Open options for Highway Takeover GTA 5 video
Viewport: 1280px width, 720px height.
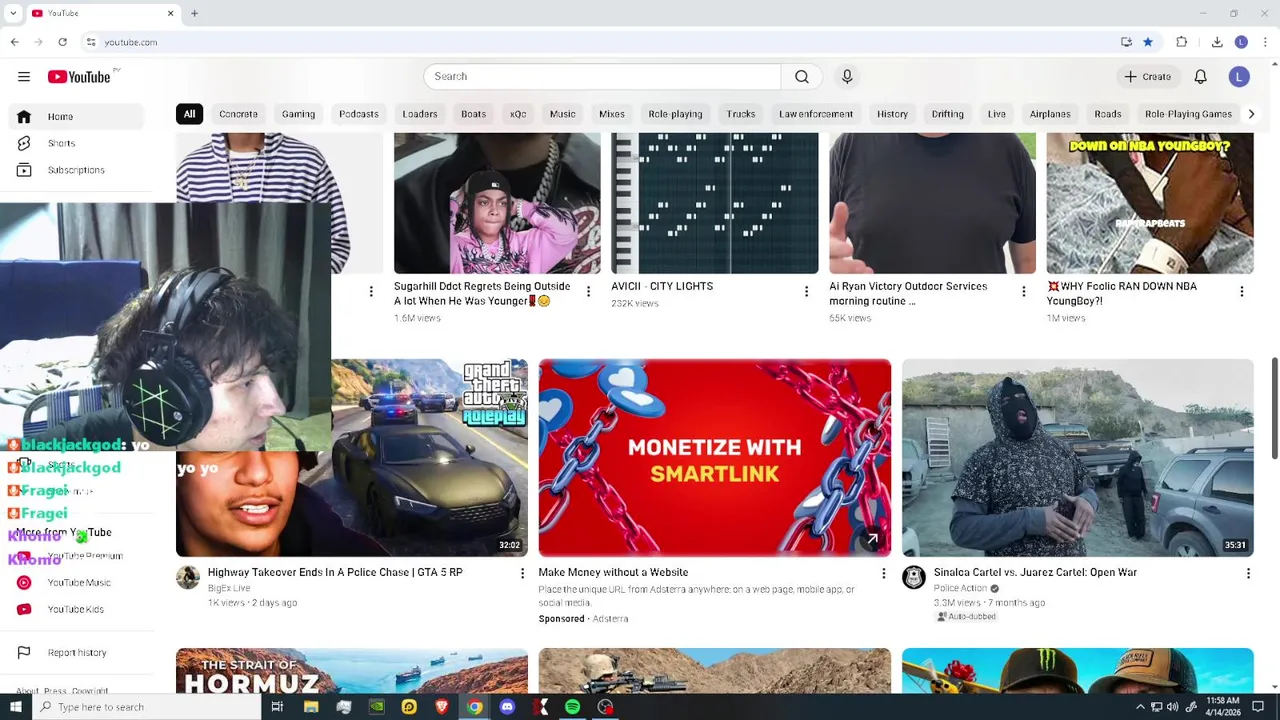point(522,573)
